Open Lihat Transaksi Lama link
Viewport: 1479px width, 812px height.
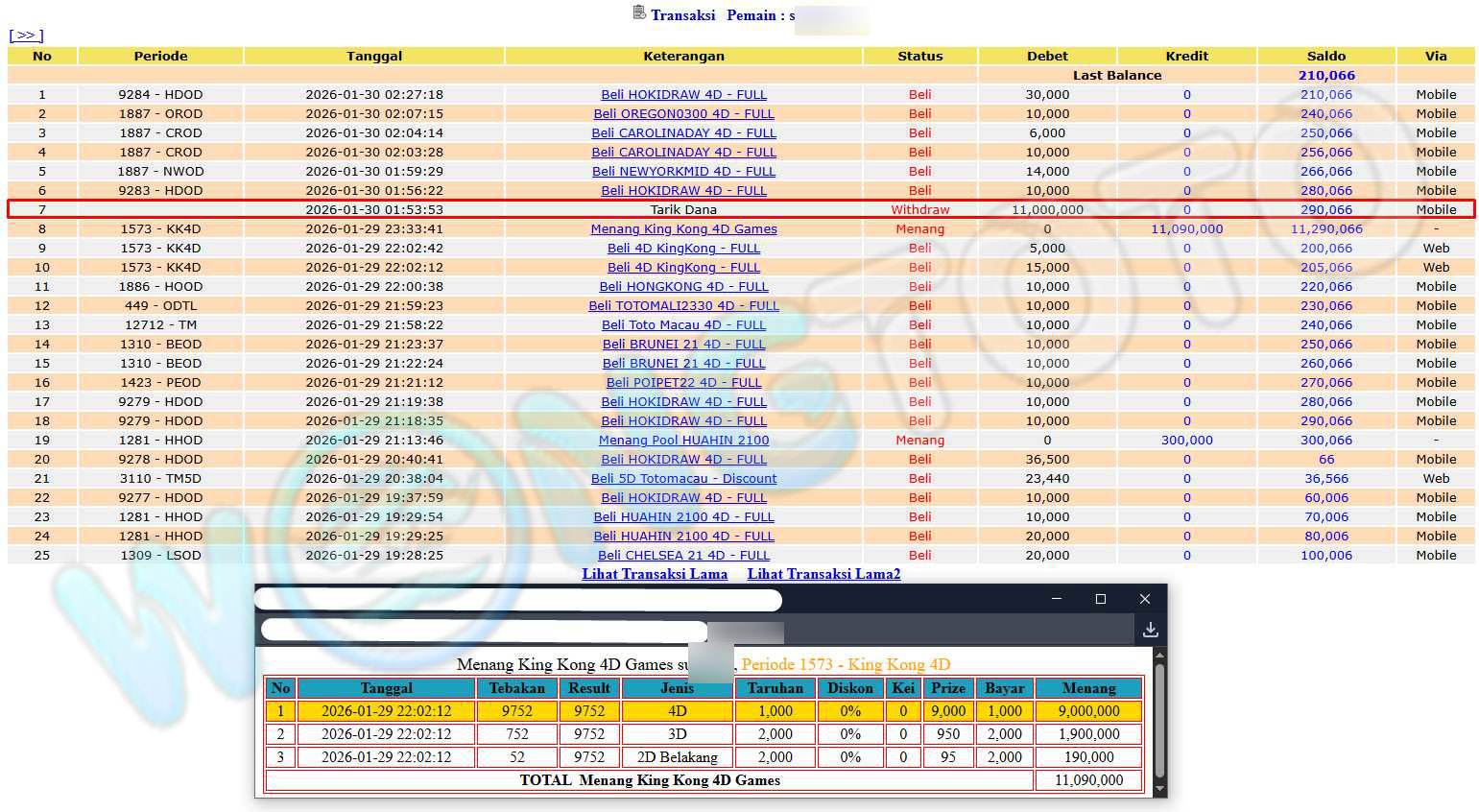(654, 574)
